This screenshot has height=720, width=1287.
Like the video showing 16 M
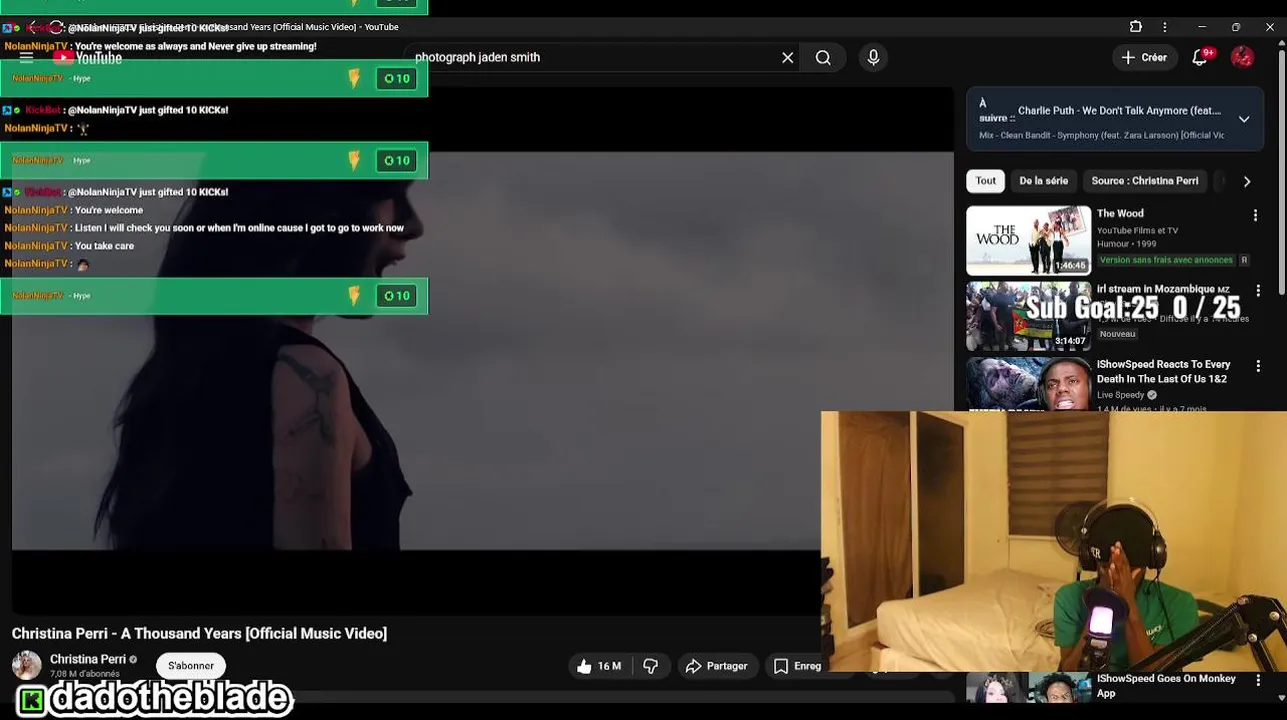tap(598, 666)
